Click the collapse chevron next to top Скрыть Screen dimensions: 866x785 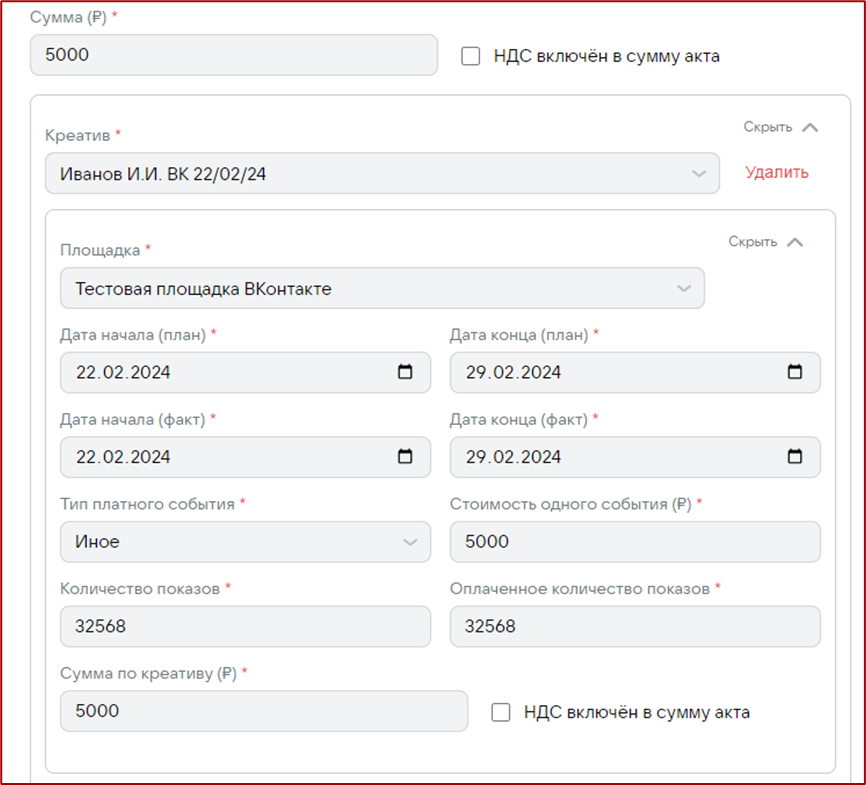click(808, 127)
